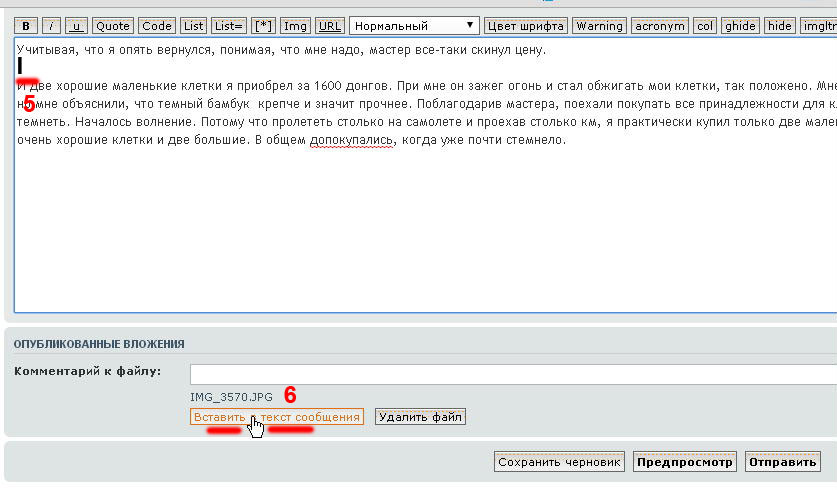The width and height of the screenshot is (837, 490).
Task: Click Сохранить черновик to save draft
Action: coord(560,462)
